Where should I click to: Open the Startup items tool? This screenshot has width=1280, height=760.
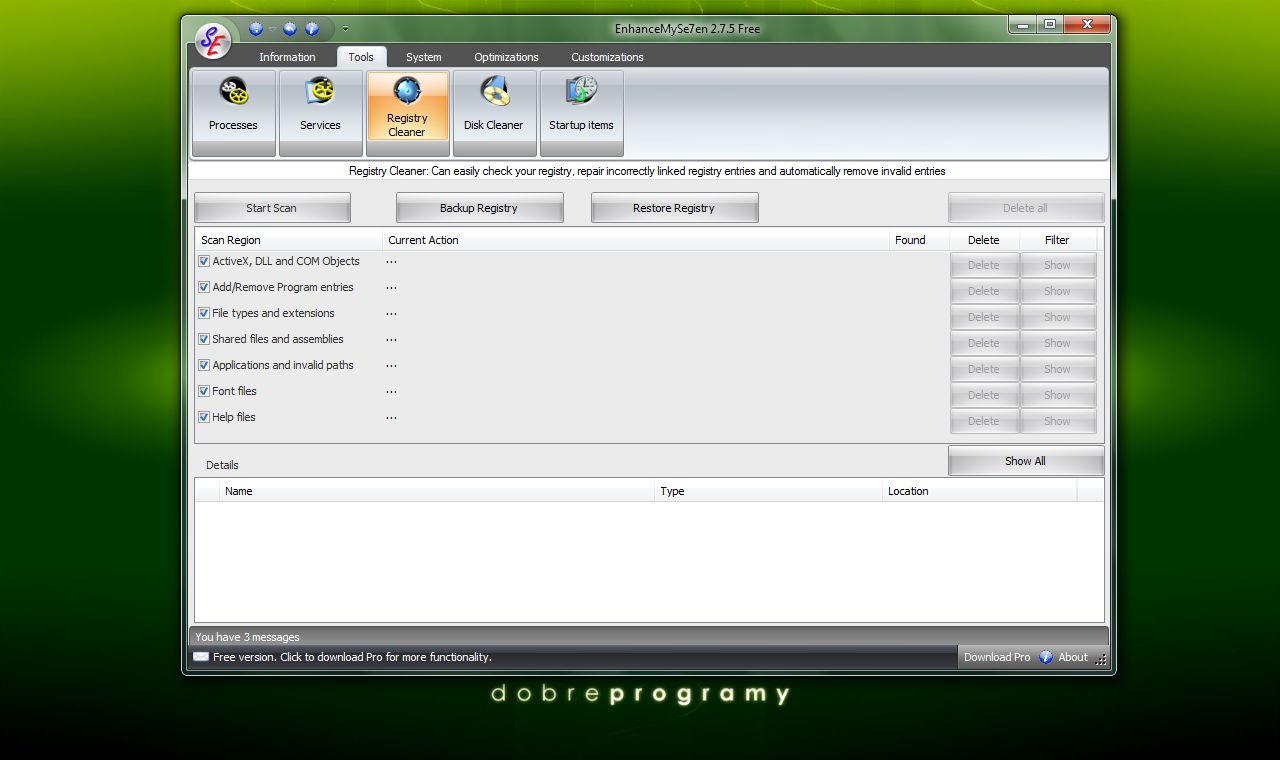pos(581,113)
